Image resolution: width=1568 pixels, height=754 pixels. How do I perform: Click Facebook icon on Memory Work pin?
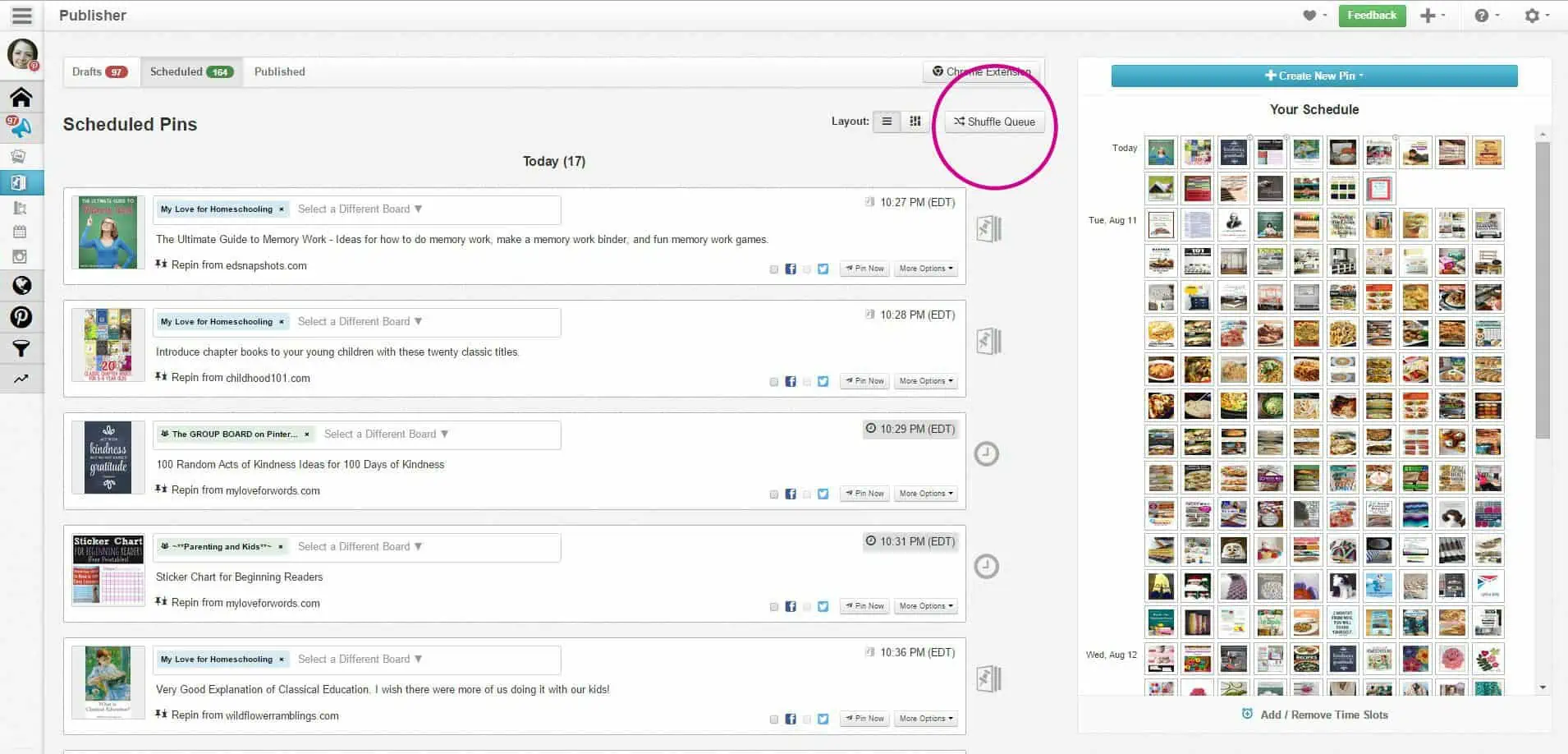[x=791, y=269]
